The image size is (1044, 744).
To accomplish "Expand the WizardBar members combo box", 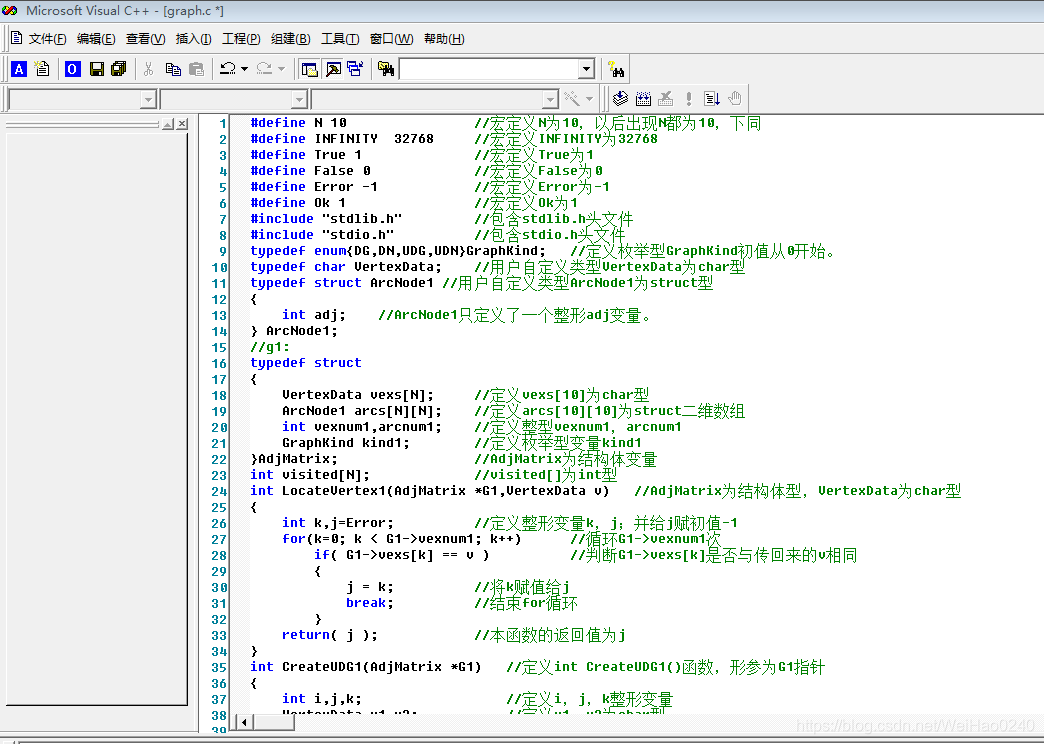I will [550, 100].
